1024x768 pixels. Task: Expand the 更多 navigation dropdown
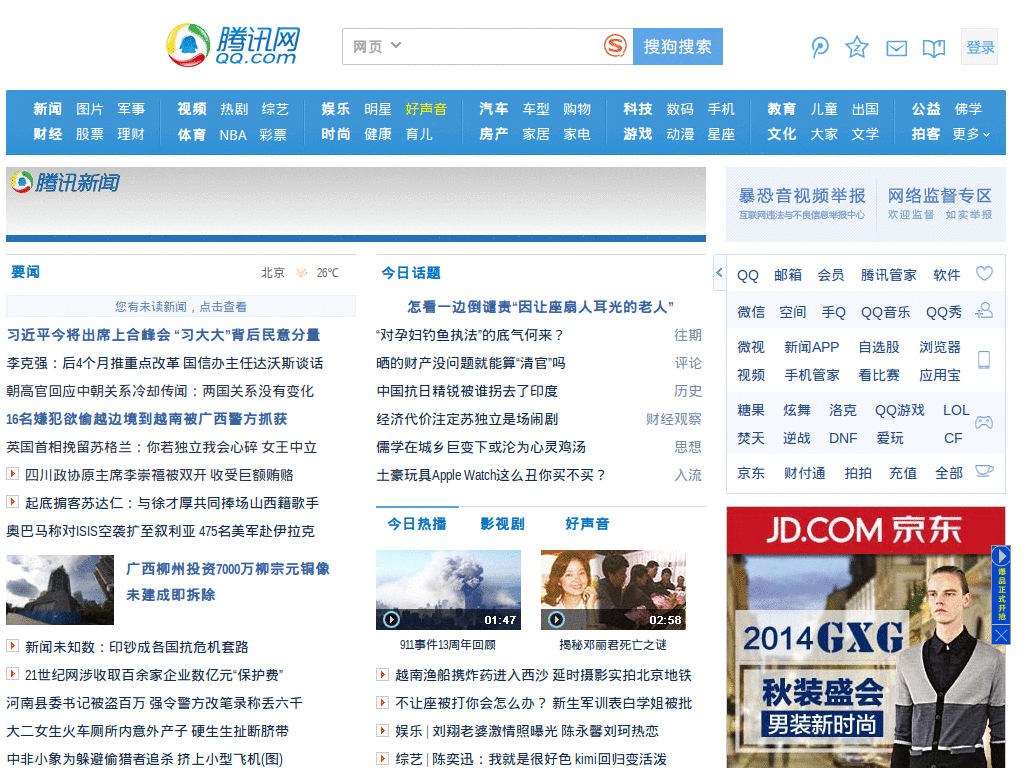tap(971, 134)
